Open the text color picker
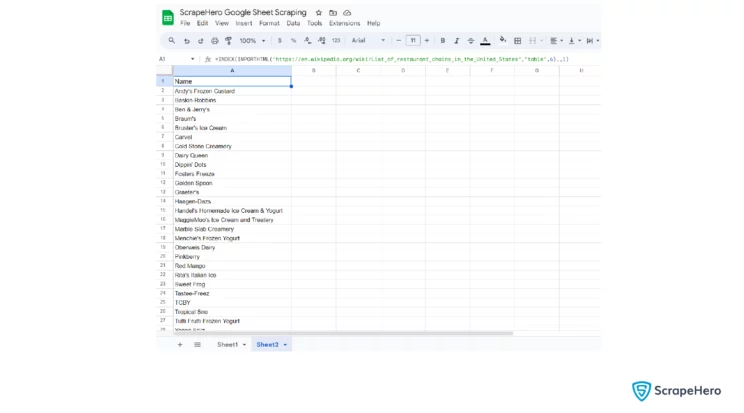 coord(485,41)
